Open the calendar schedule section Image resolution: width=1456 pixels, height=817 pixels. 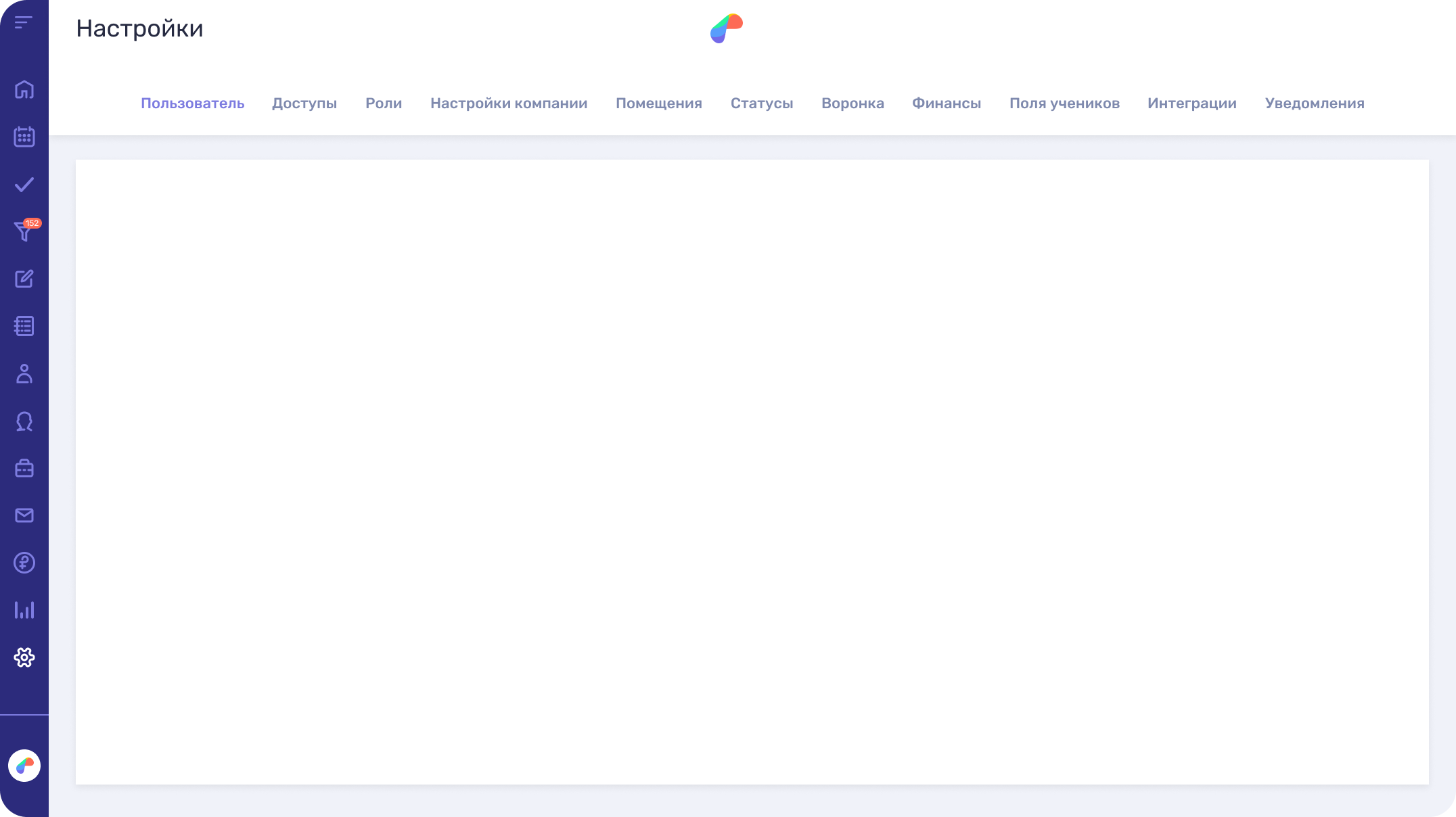click(24, 137)
